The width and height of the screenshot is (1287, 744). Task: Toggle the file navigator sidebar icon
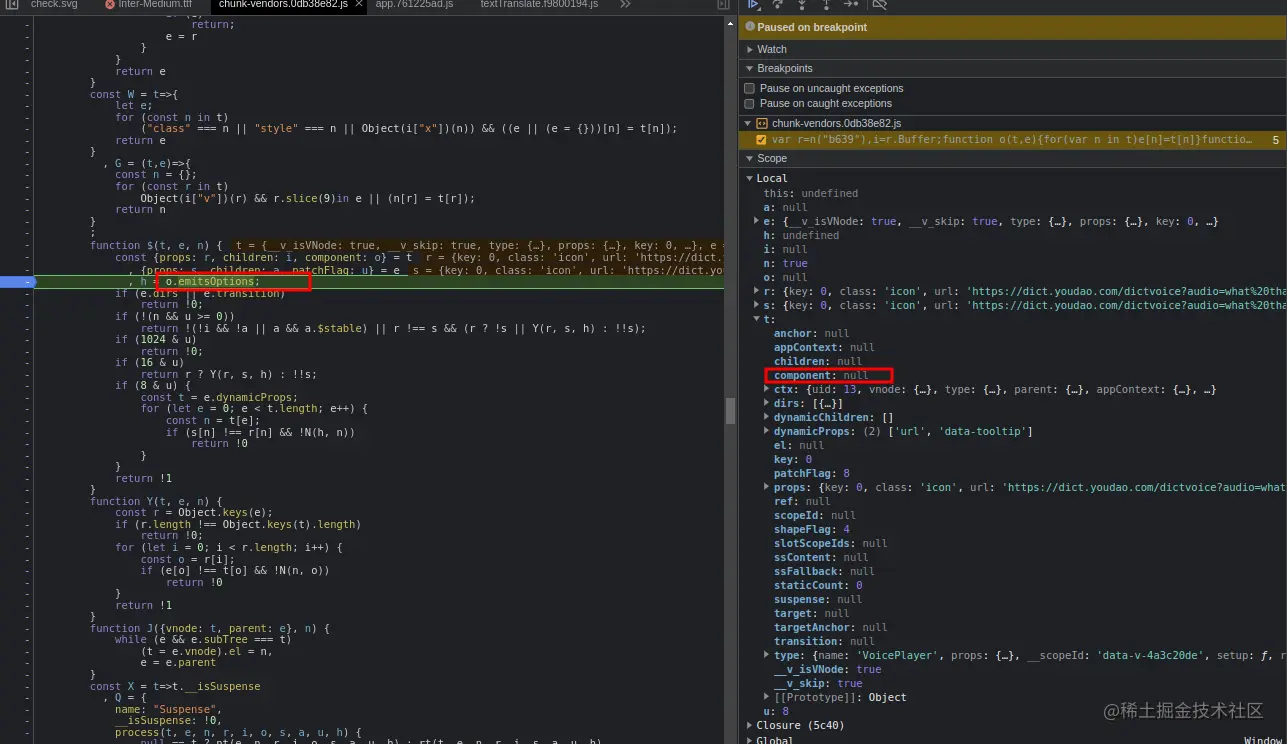coord(12,5)
